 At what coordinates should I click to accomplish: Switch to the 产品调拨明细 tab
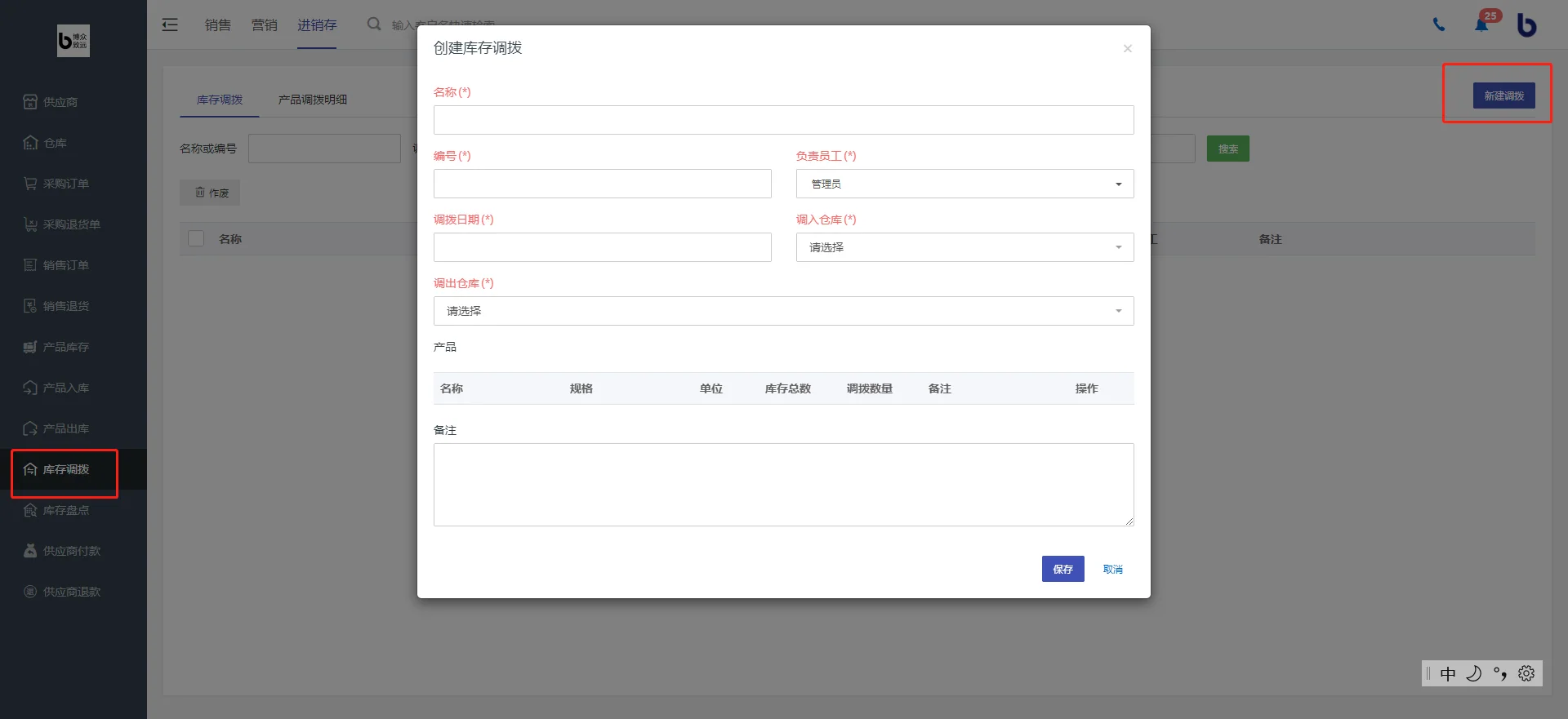click(313, 100)
